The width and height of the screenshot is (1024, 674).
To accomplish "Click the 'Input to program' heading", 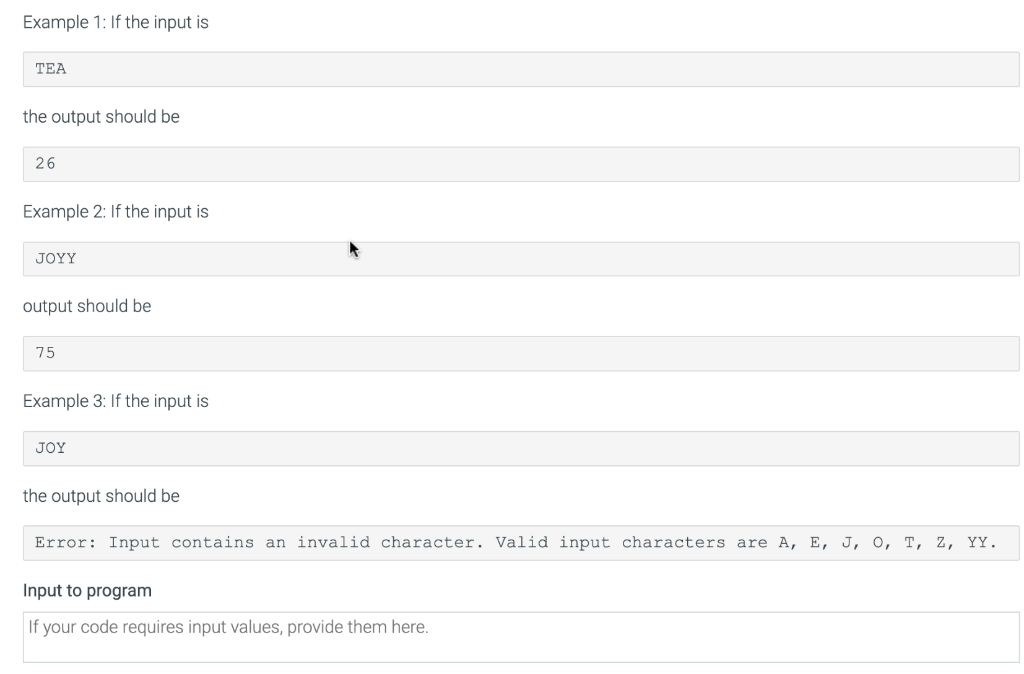I will [x=87, y=590].
